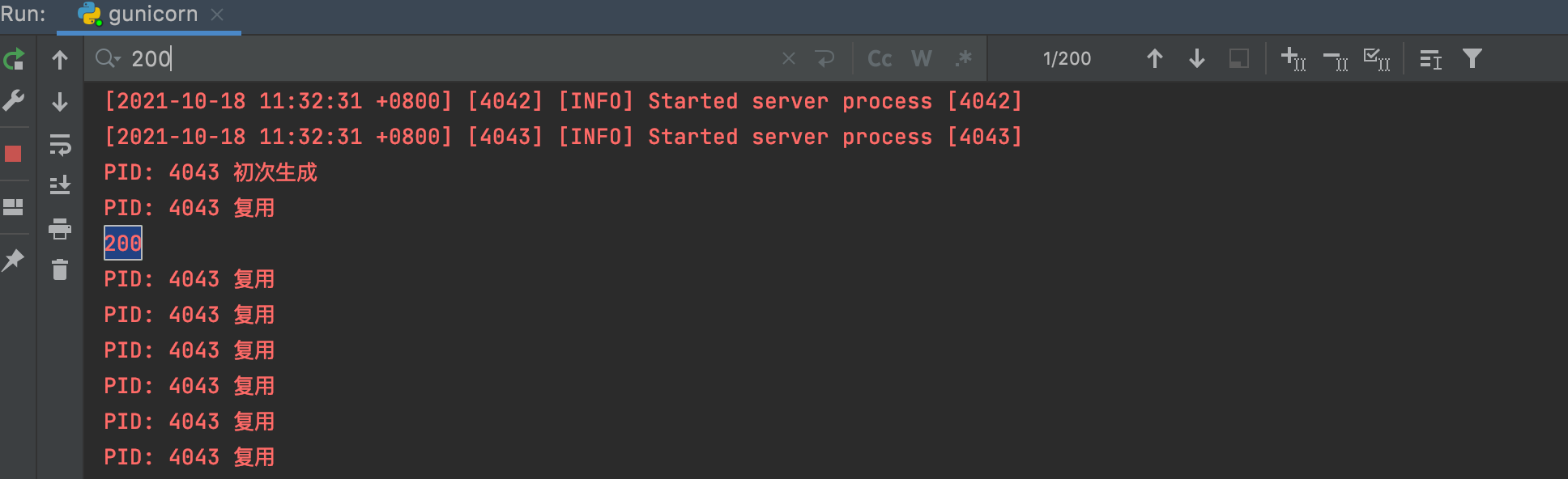Pin the Run tool window
The image size is (1568, 479).
pos(12,259)
